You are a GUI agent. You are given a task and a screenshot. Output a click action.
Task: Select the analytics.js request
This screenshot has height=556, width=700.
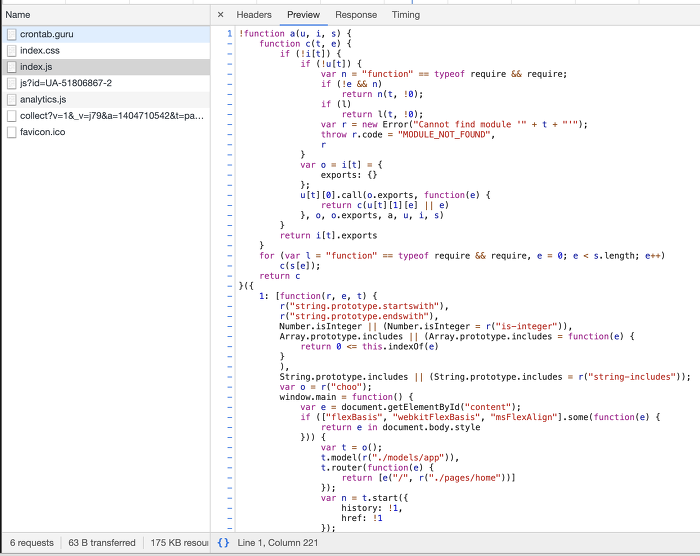click(x=106, y=99)
